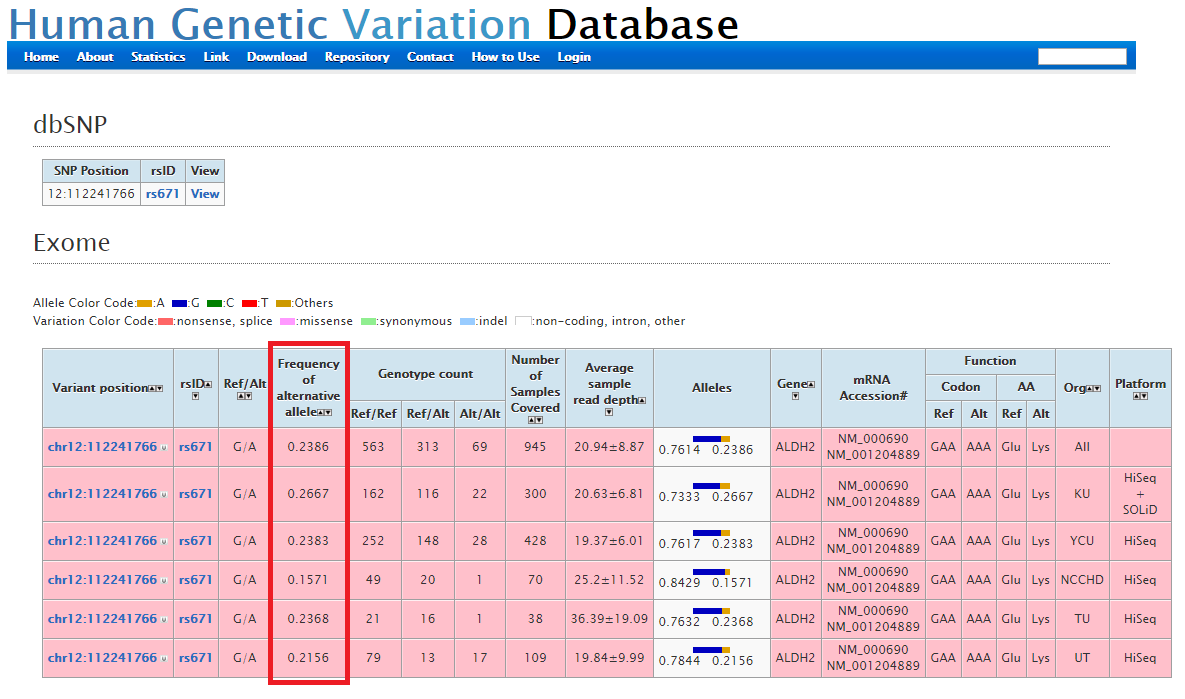This screenshot has height=699, width=1185.
Task: Sort Average sample read depth descending
Action: 608,412
